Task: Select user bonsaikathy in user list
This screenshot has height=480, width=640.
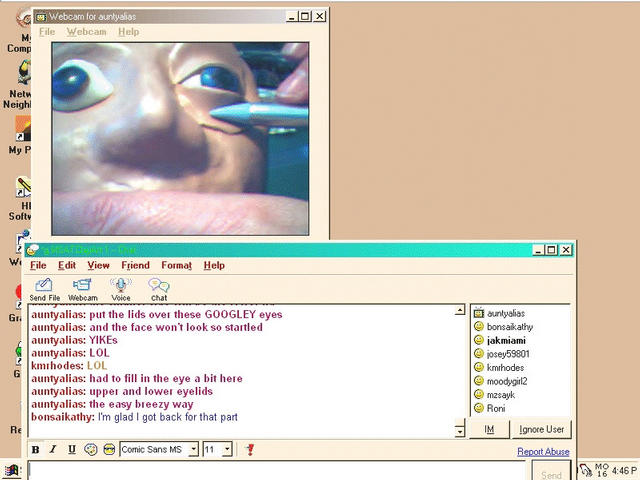Action: pos(510,327)
